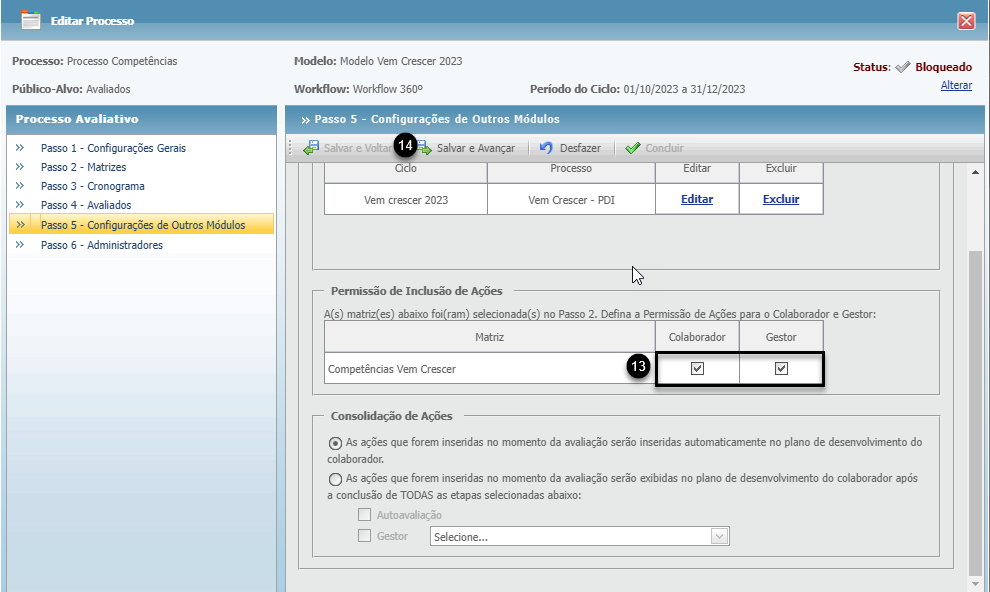The height and width of the screenshot is (592, 990).
Task: Click the Matriz column header
Action: (489, 337)
